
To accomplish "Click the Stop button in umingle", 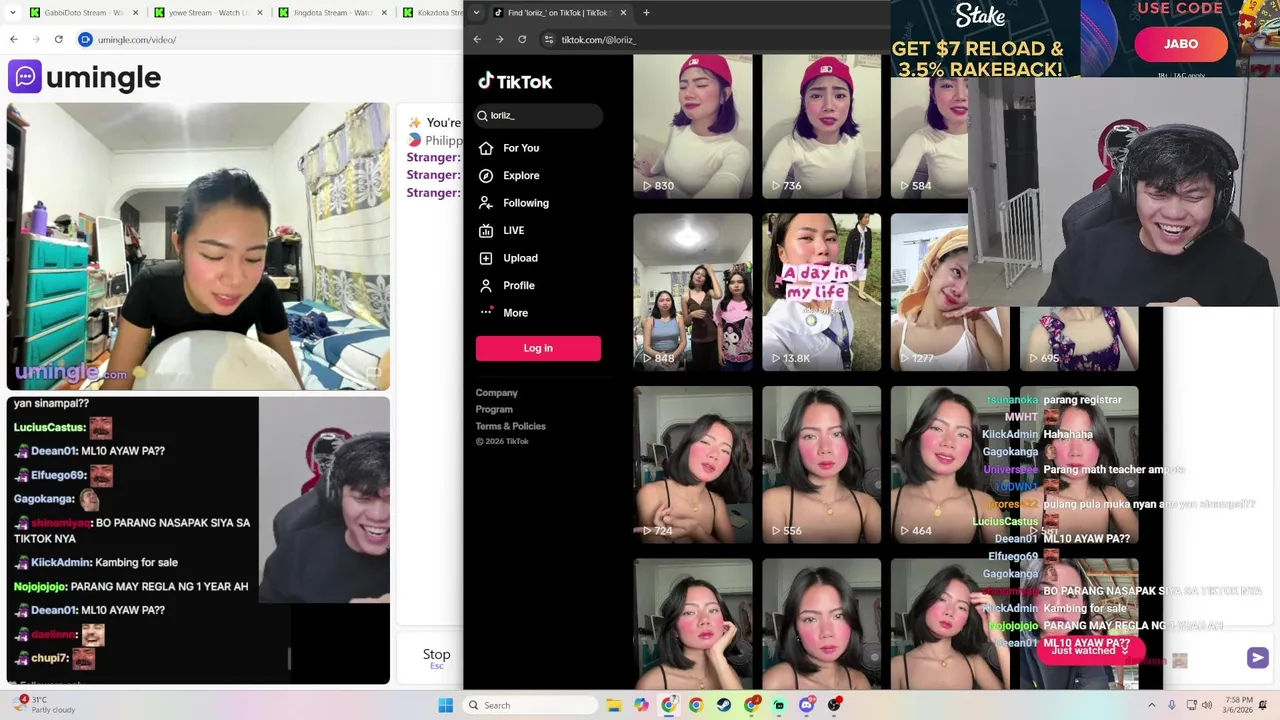I will tap(436, 658).
